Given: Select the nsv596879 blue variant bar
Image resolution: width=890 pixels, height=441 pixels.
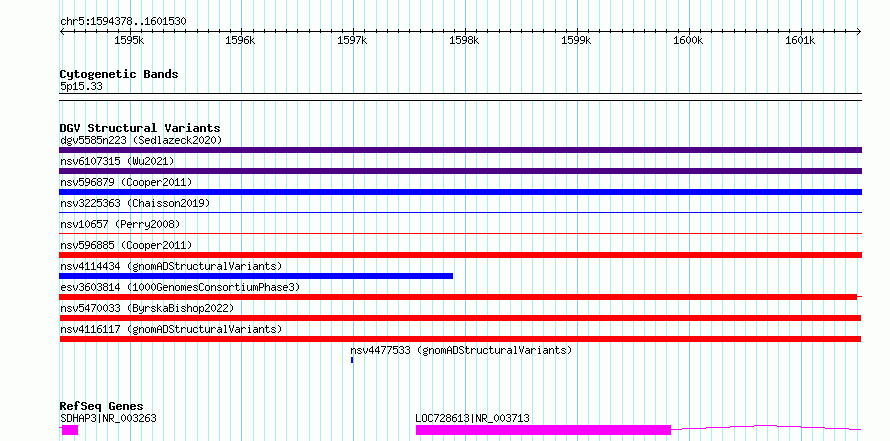Looking at the screenshot, I should pos(460,192).
